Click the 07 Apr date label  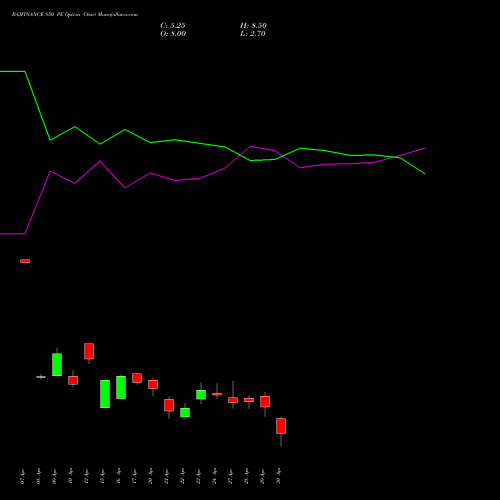(x=23, y=476)
